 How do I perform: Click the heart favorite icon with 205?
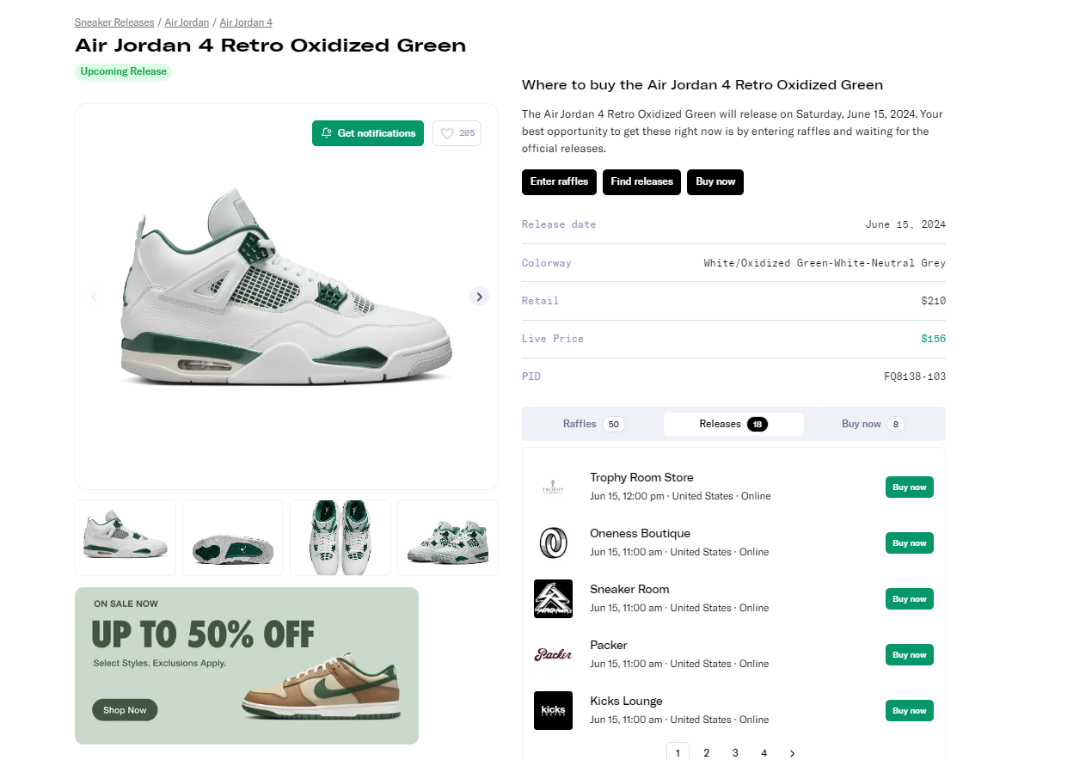pos(456,133)
